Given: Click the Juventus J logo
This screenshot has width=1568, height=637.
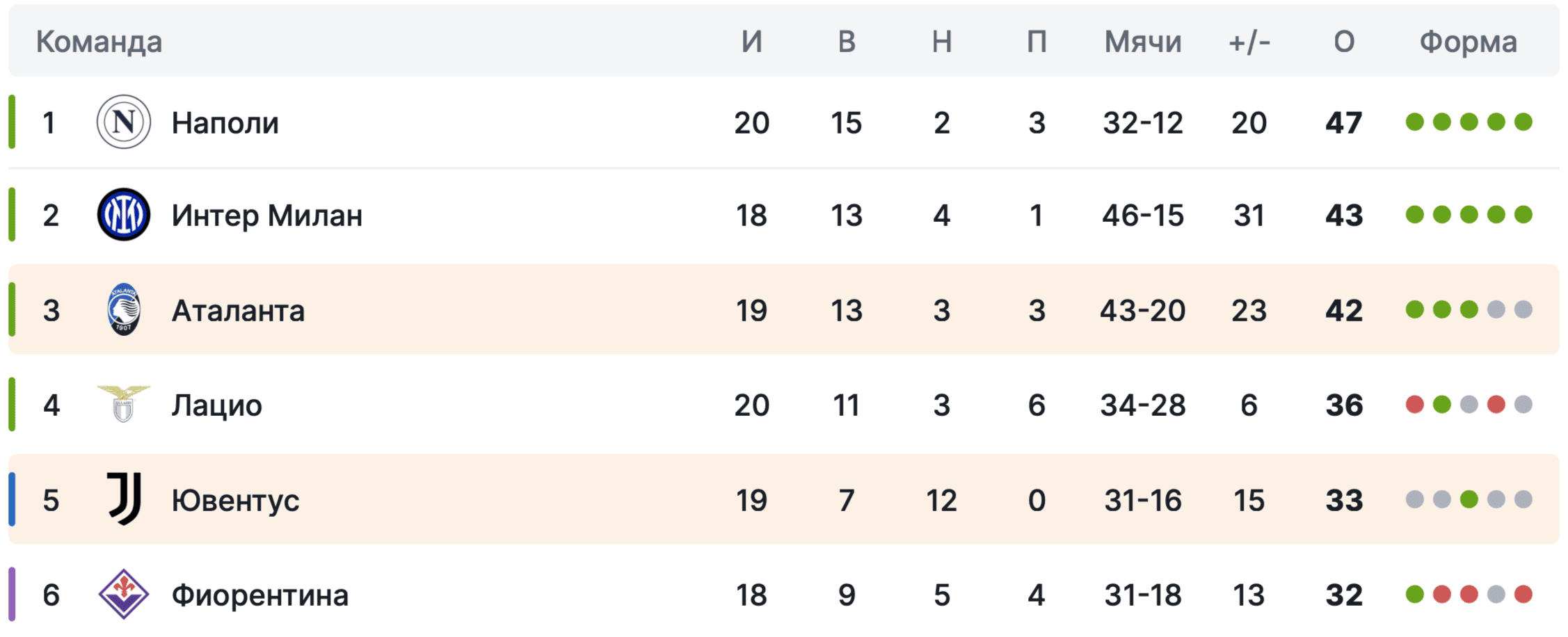Looking at the screenshot, I should pyautogui.click(x=123, y=499).
